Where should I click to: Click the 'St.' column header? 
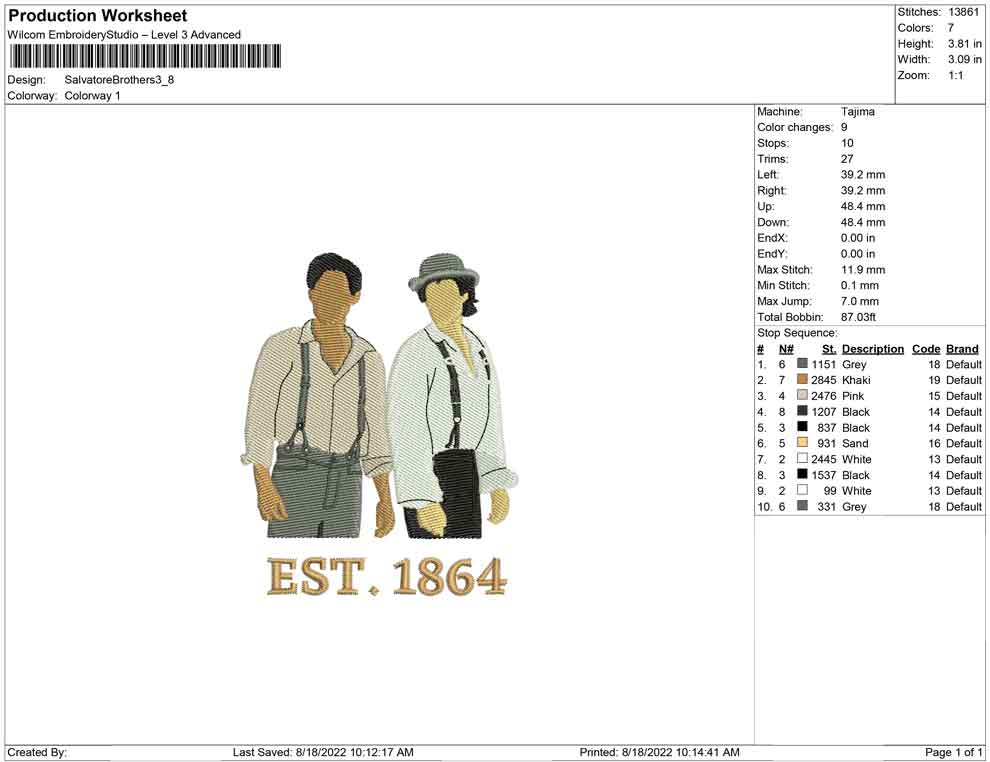pos(829,349)
